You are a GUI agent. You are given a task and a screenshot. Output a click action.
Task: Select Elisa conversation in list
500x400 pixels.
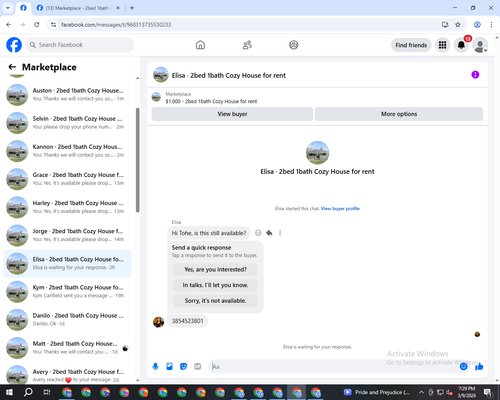click(67, 263)
